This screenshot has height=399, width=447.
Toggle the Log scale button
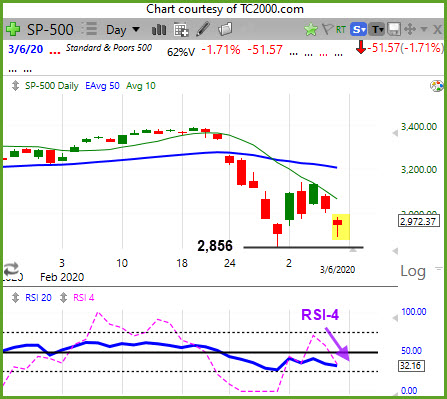pyautogui.click(x=413, y=272)
